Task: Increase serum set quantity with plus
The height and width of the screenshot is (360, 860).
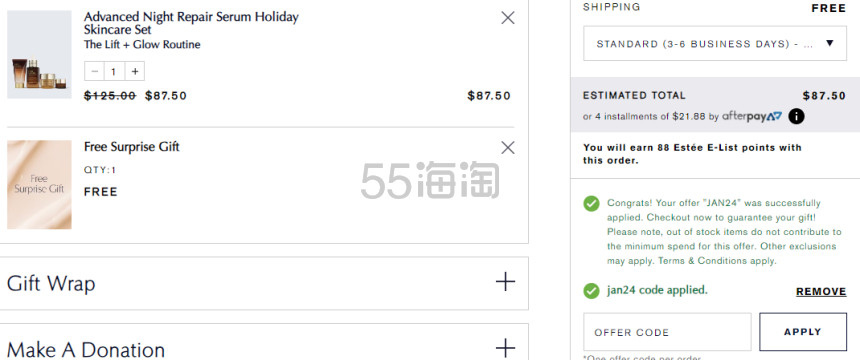Action: point(135,71)
